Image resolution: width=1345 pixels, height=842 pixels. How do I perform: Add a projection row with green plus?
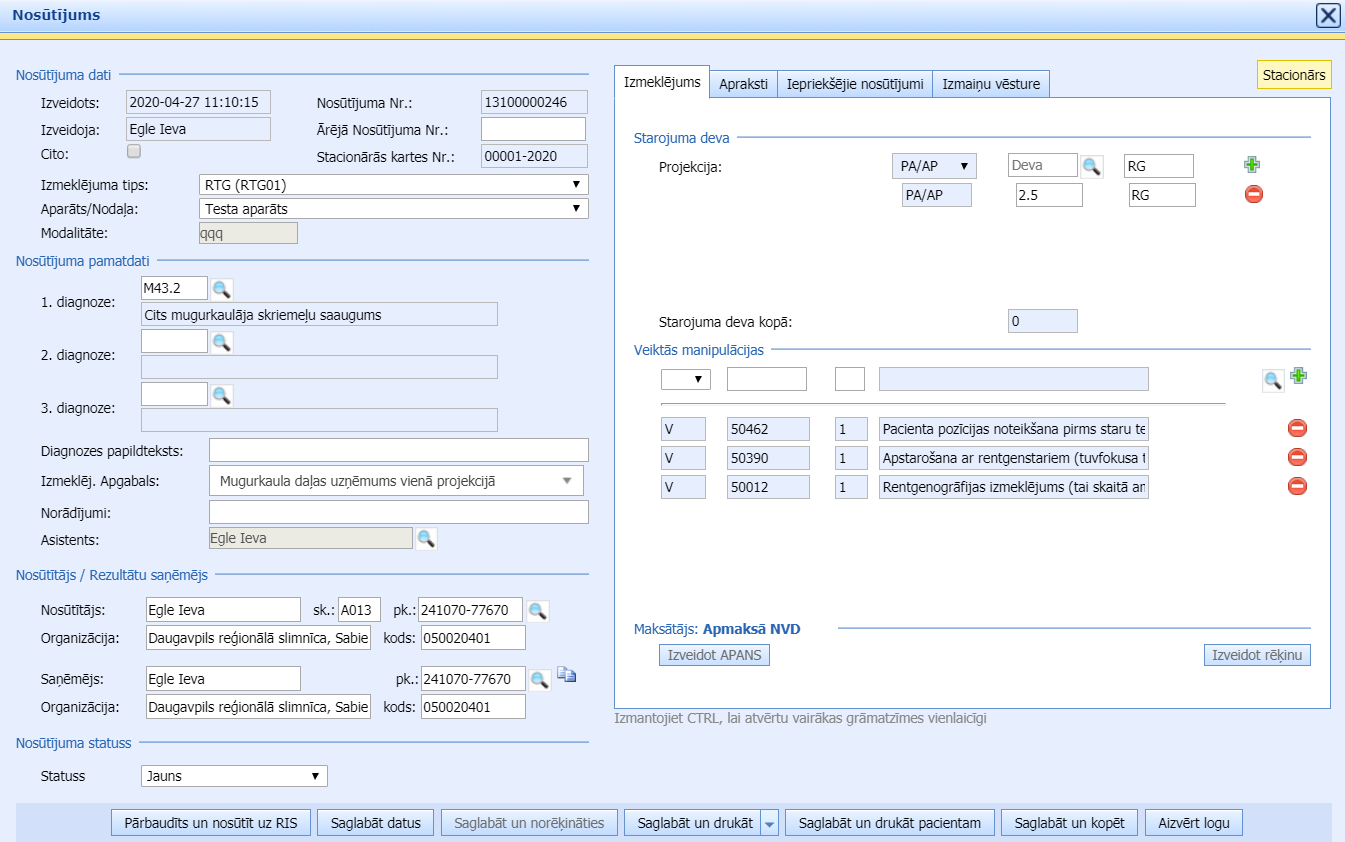pyautogui.click(x=1252, y=165)
